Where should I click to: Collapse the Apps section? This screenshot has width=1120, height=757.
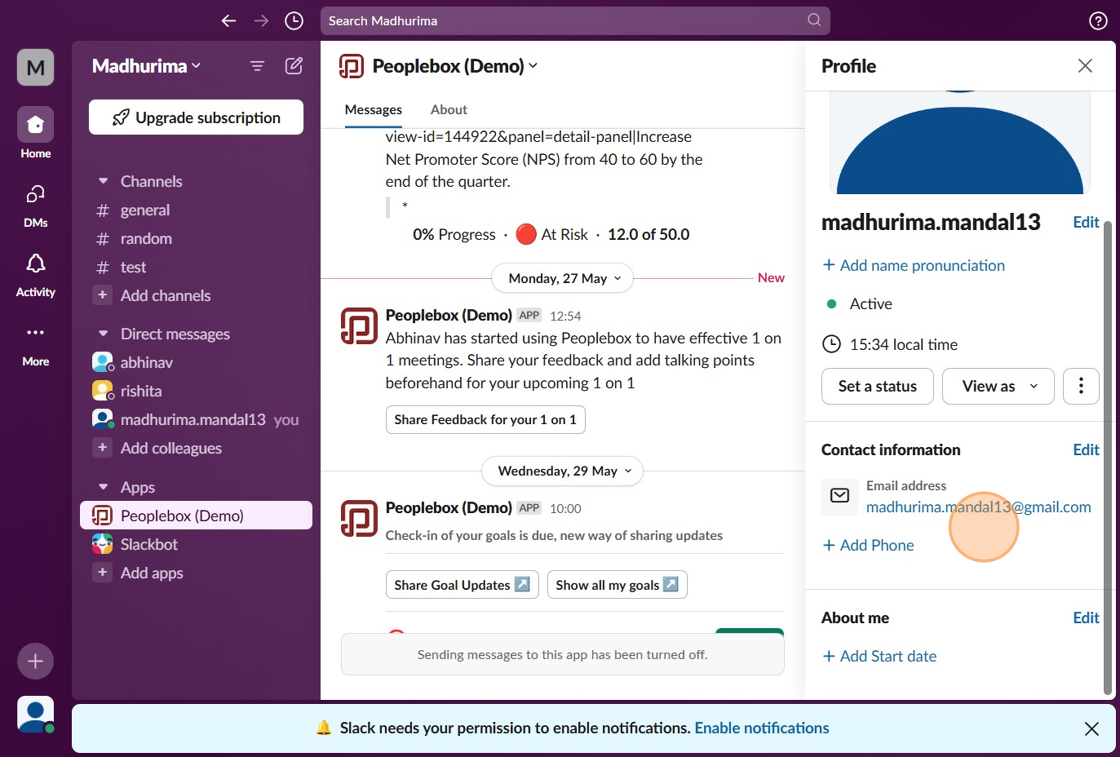(x=103, y=487)
